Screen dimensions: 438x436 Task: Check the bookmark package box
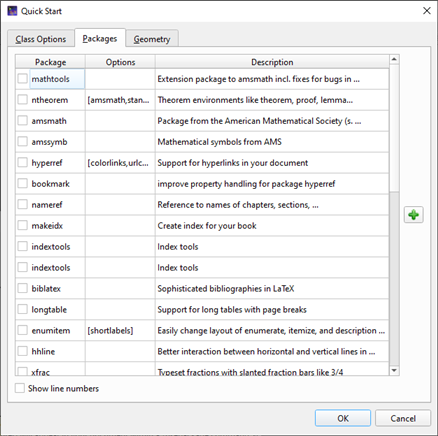pos(23,184)
